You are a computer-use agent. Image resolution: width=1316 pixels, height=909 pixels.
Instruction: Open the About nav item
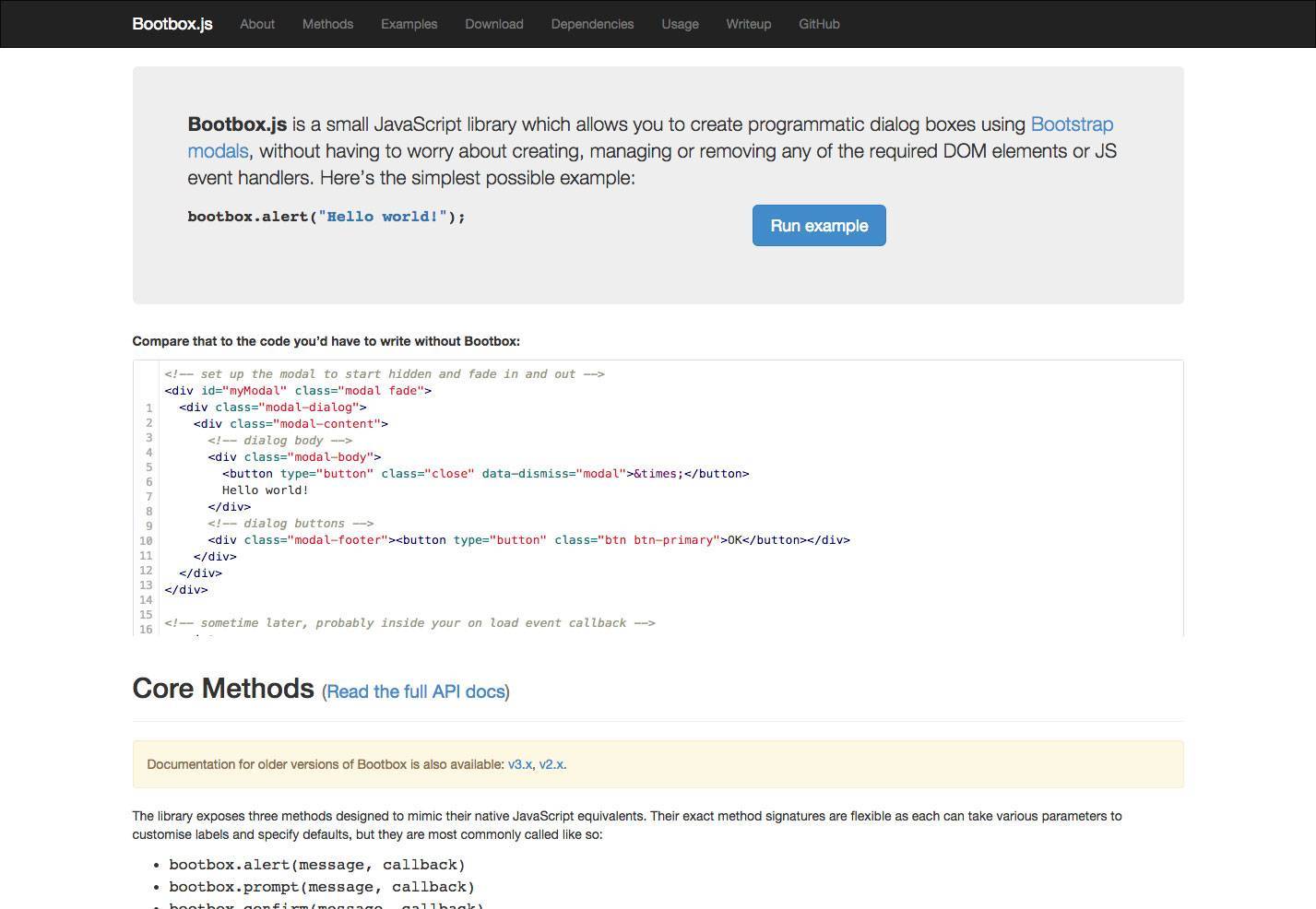pos(257,24)
